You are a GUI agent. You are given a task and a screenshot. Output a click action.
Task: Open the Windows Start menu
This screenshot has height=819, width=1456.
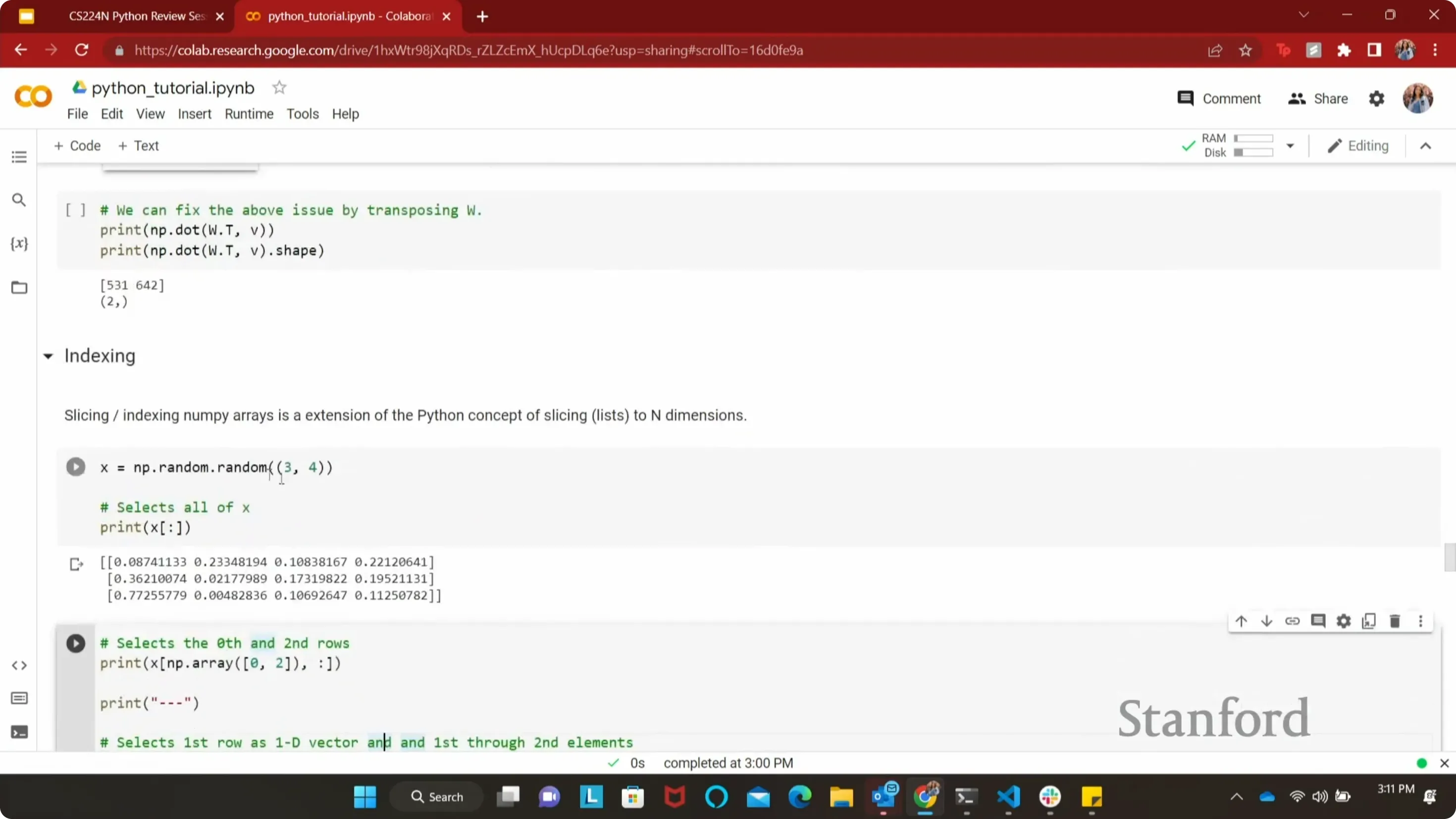pos(365,797)
